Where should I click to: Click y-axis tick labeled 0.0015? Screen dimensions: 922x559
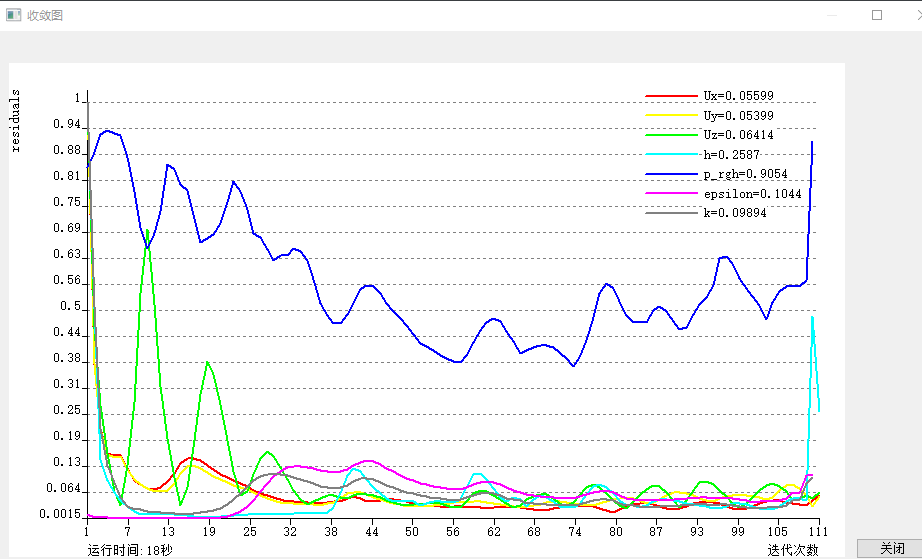[62, 514]
